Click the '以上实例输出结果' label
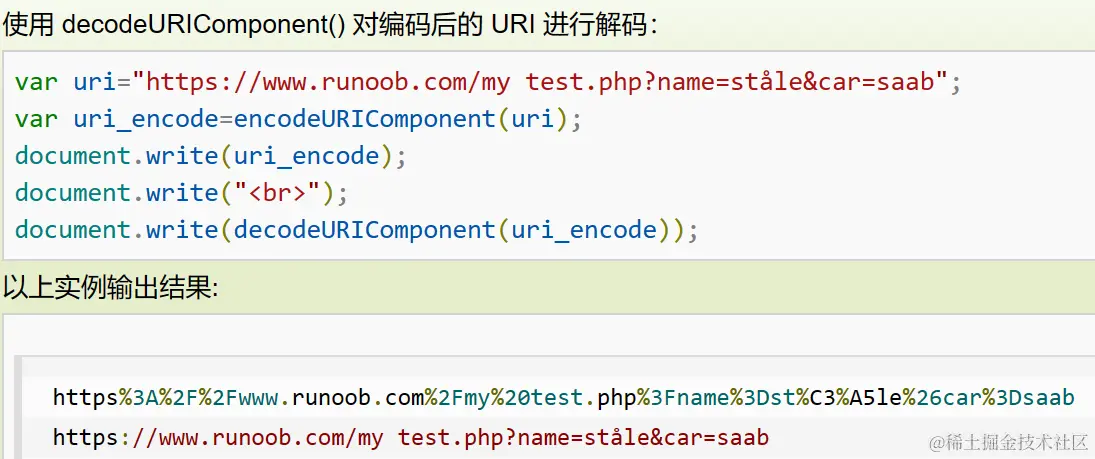 click(x=110, y=289)
